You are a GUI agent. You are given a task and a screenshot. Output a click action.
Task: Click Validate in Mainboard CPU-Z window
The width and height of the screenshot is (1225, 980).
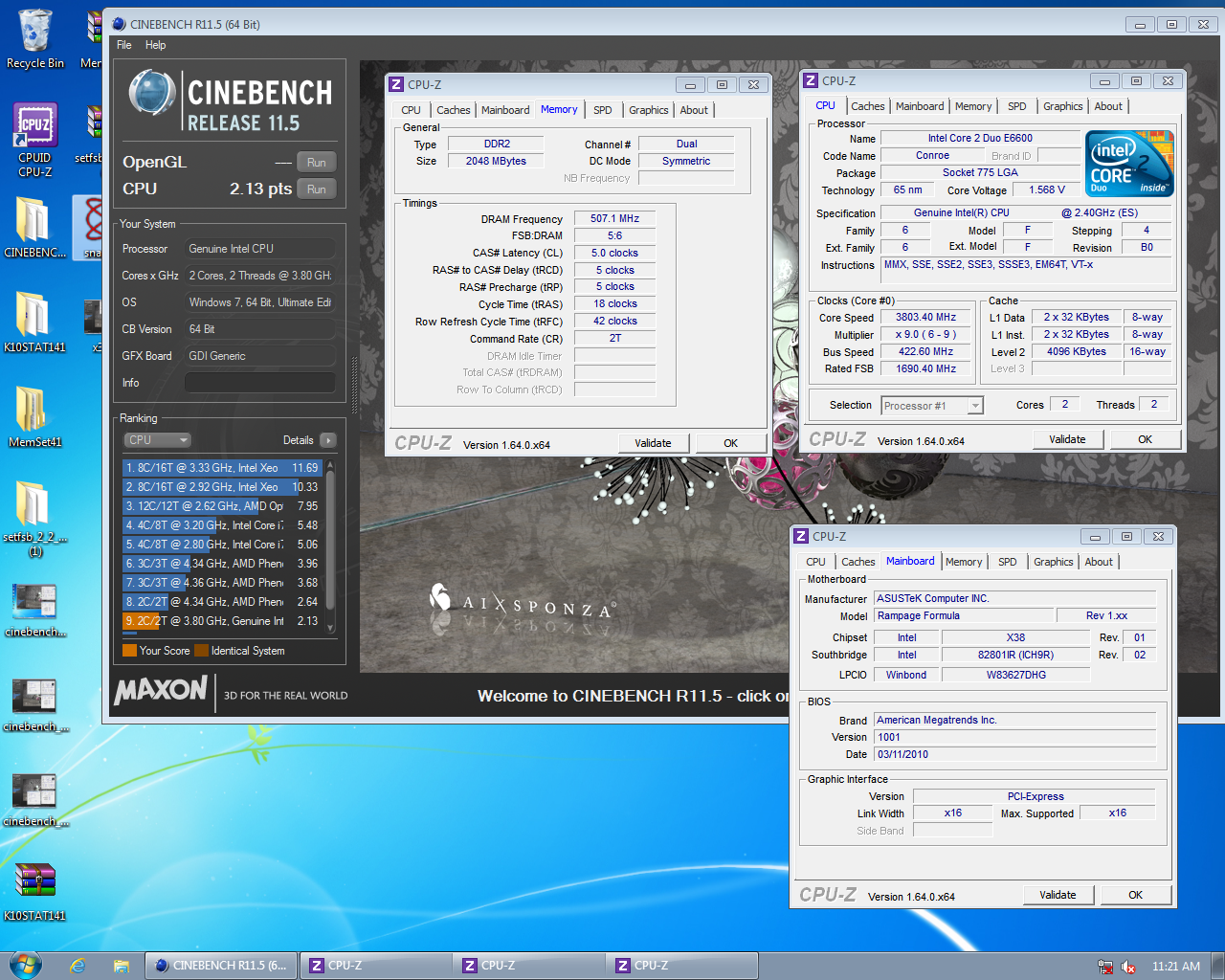pos(1058,895)
